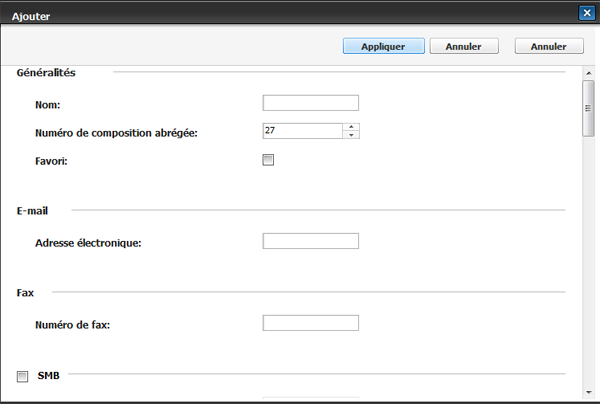Decrease the Numéro de composition abrégée value
This screenshot has height=404, width=600.
pyautogui.click(x=351, y=135)
